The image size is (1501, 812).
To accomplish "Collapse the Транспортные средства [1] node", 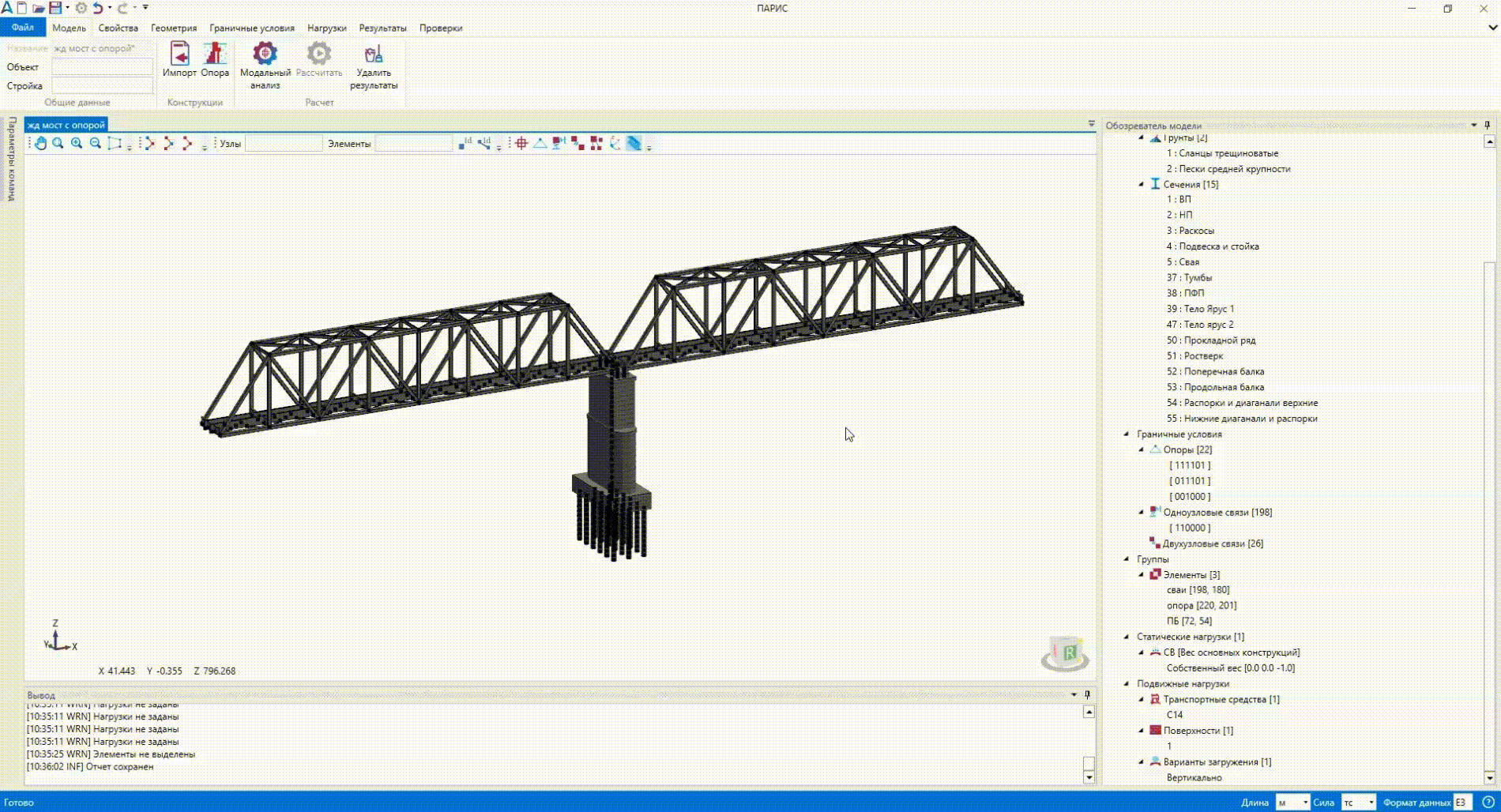I will (x=1141, y=699).
